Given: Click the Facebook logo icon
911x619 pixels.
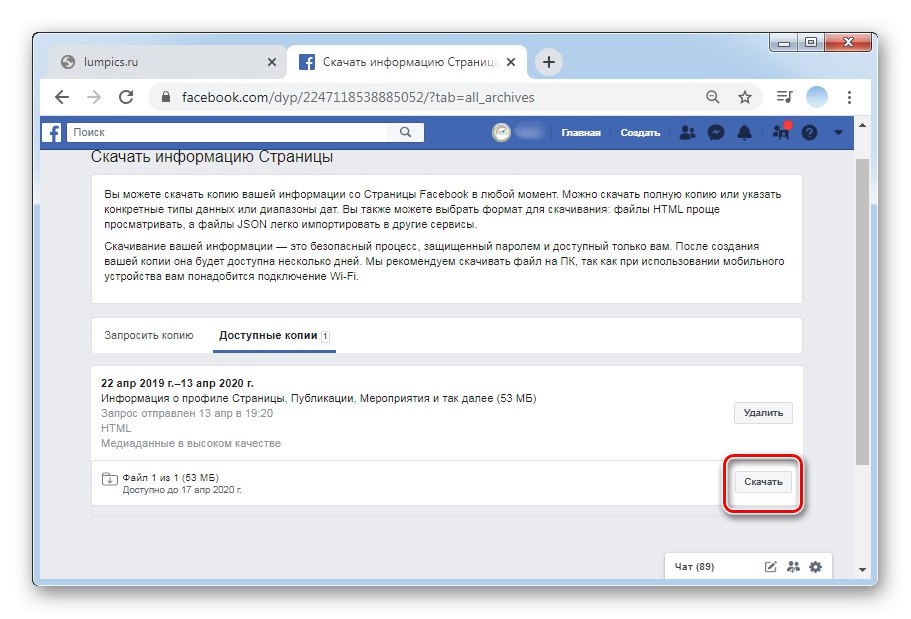Looking at the screenshot, I should pyautogui.click(x=52, y=133).
